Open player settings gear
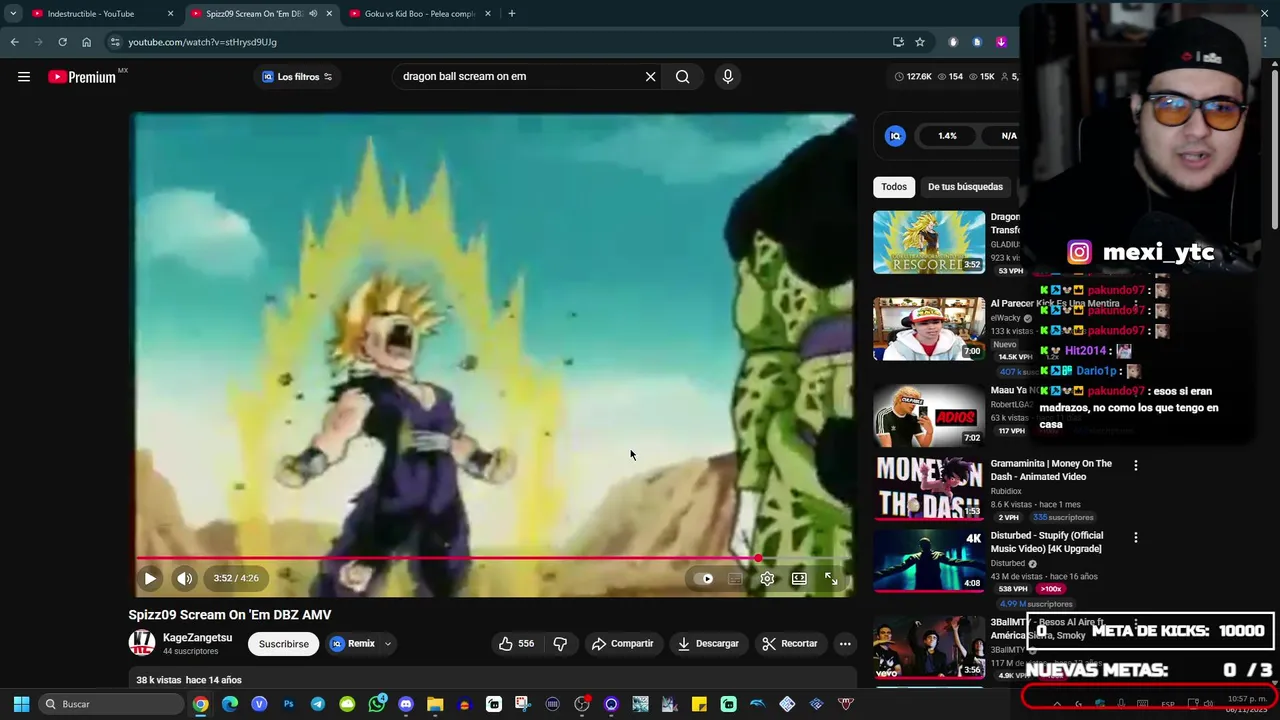This screenshot has height=720, width=1280. [767, 578]
